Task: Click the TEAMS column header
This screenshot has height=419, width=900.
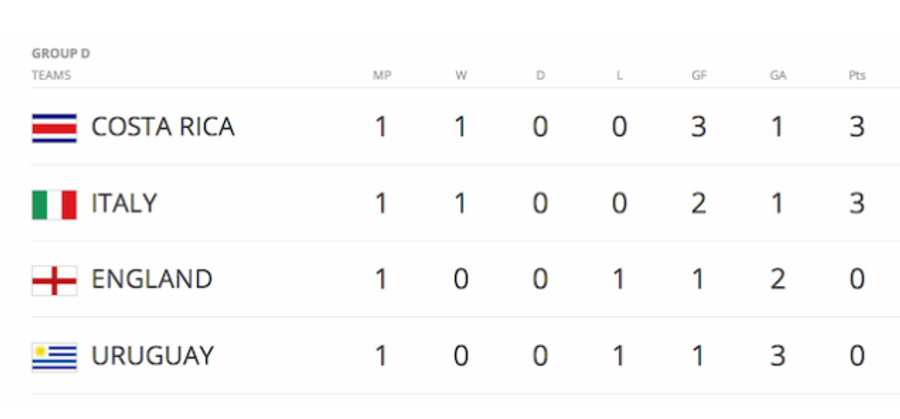Action: [x=52, y=76]
